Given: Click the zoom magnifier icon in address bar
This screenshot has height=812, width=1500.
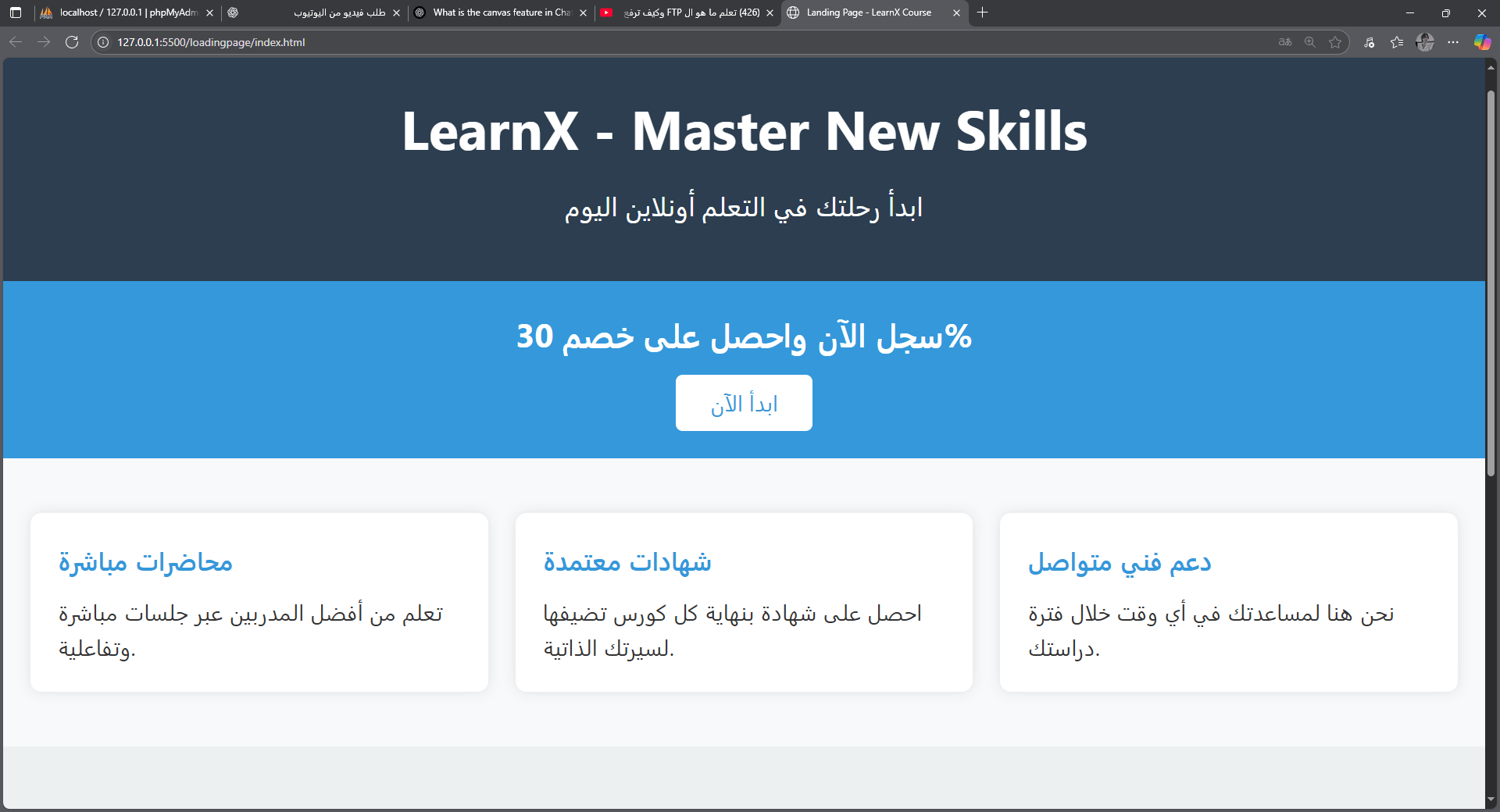Looking at the screenshot, I should coord(1310,42).
